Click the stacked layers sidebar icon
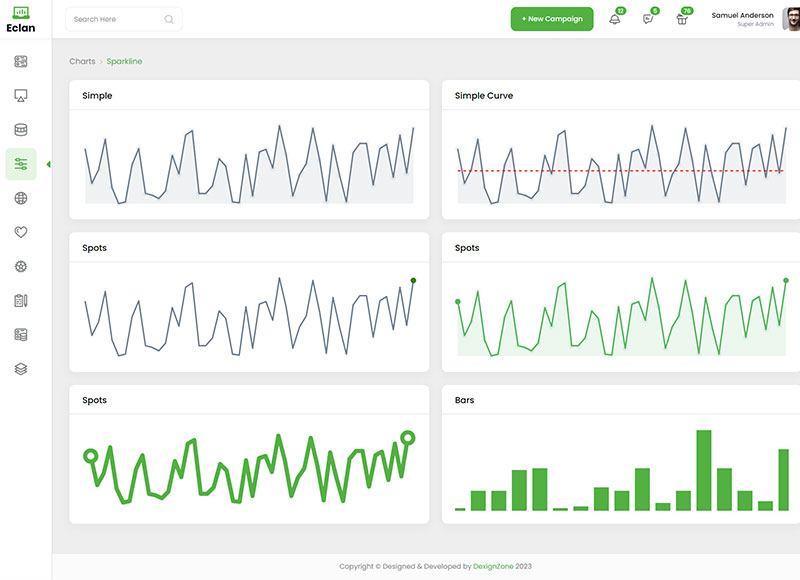This screenshot has width=800, height=580. pyautogui.click(x=21, y=368)
